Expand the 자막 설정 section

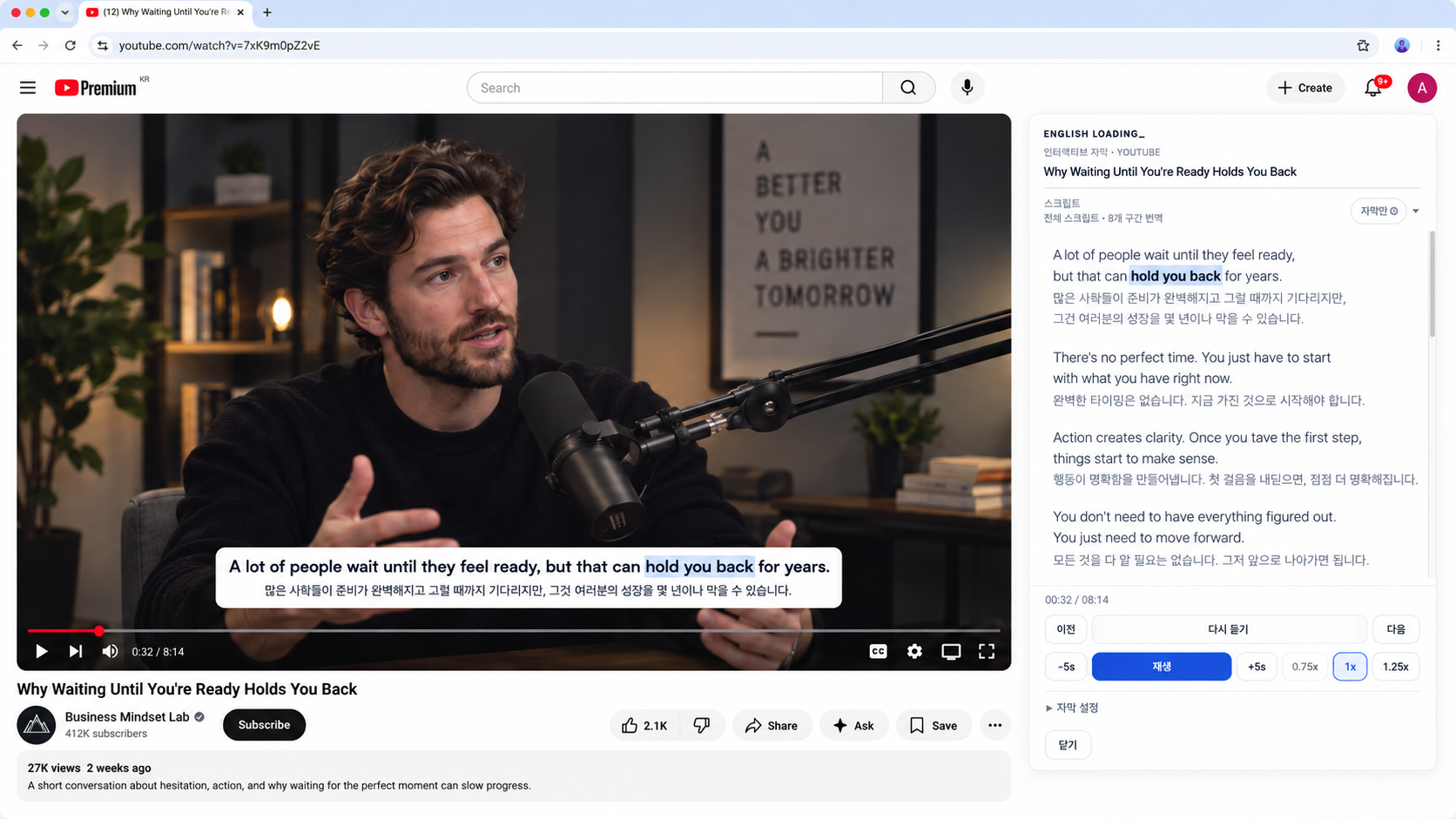[1072, 708]
